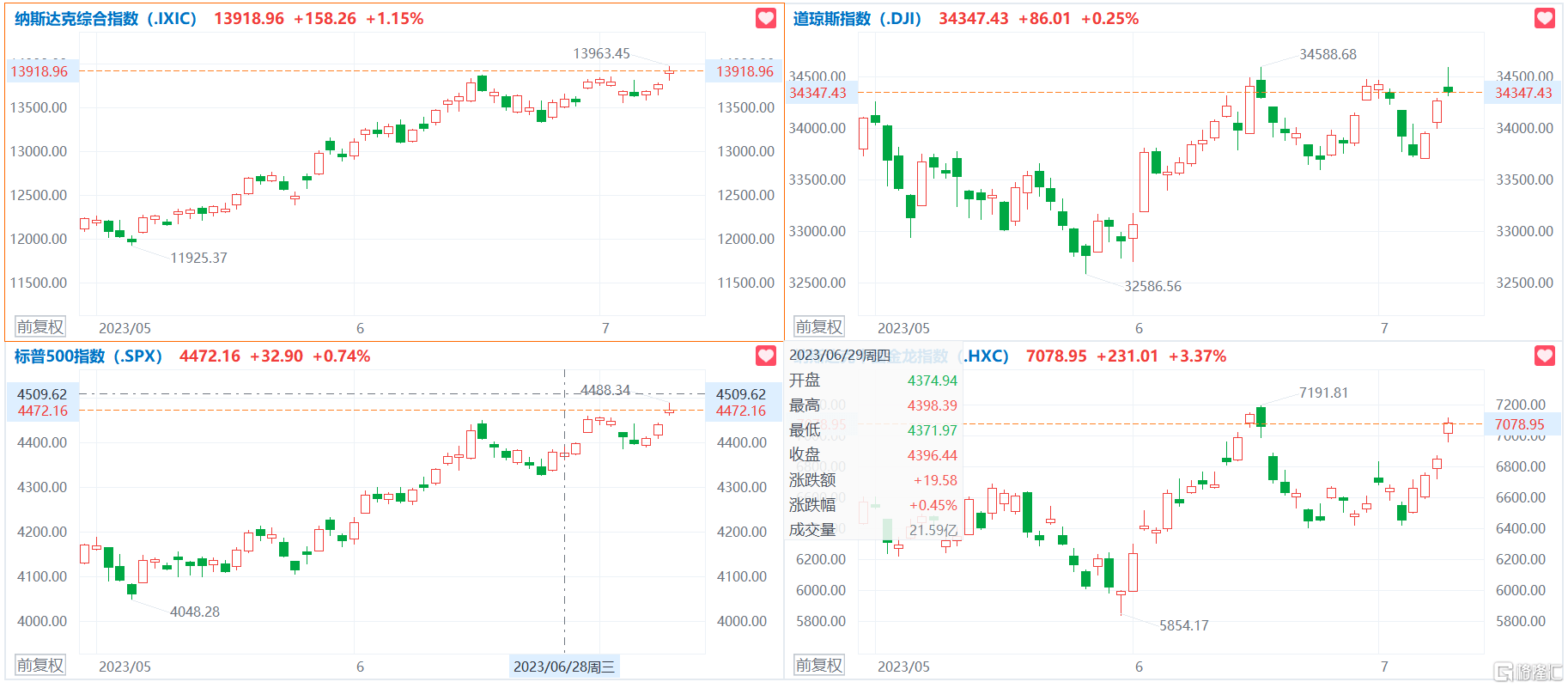Open the 前复权 selector on the Nasdaq chart
Image resolution: width=1568 pixels, height=688 pixels.
tap(40, 327)
